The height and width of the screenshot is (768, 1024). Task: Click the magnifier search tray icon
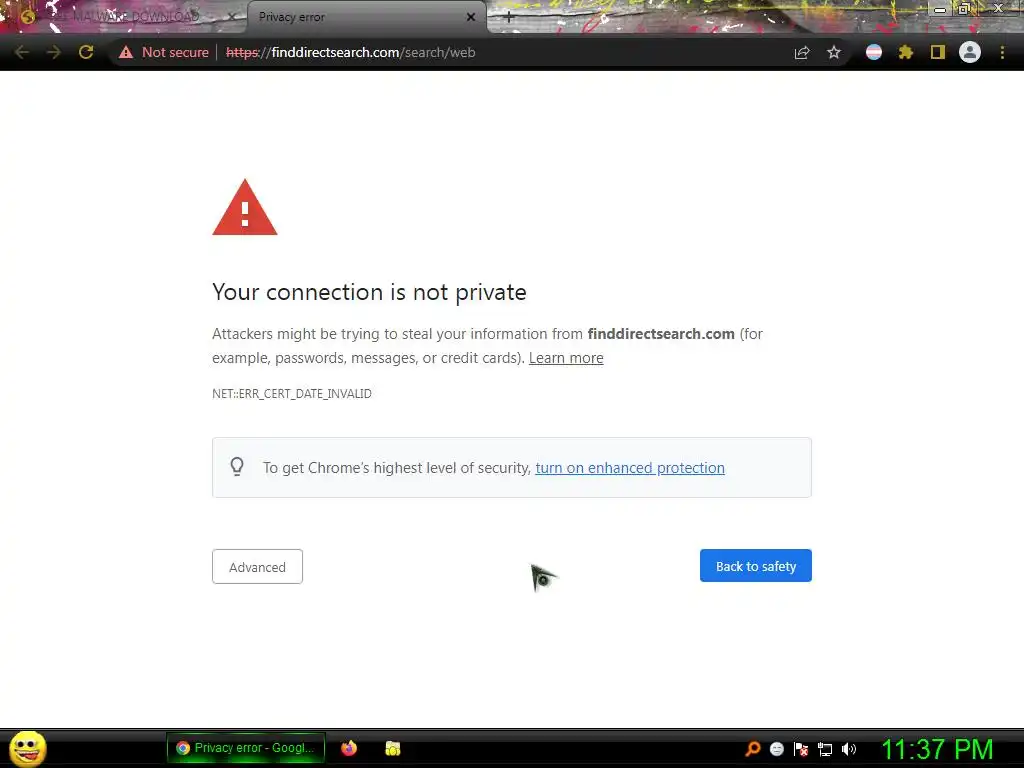[752, 749]
